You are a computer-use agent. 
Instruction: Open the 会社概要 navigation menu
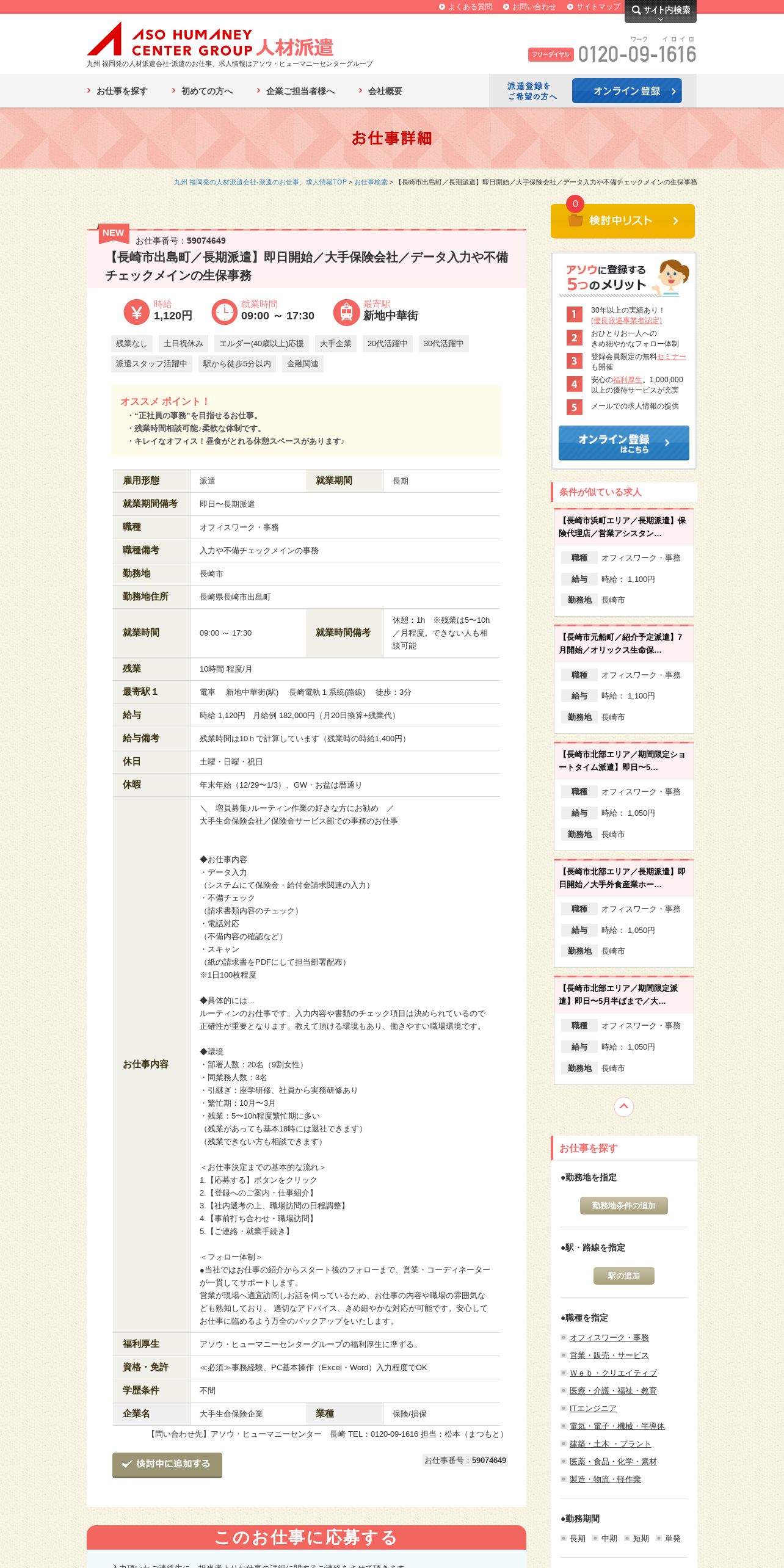380,91
